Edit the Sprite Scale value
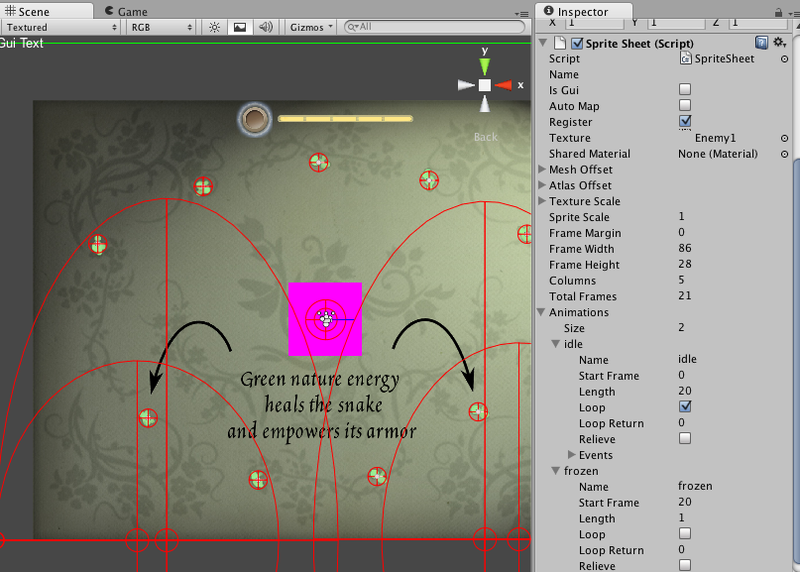Viewport: 800px width, 572px height. pos(682,217)
